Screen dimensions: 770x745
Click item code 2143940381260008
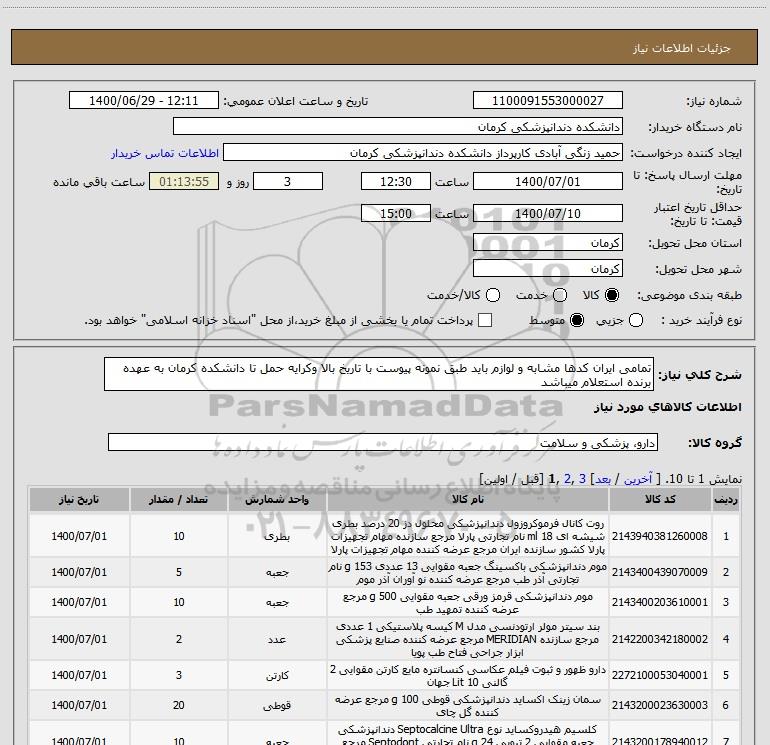[x=660, y=536]
